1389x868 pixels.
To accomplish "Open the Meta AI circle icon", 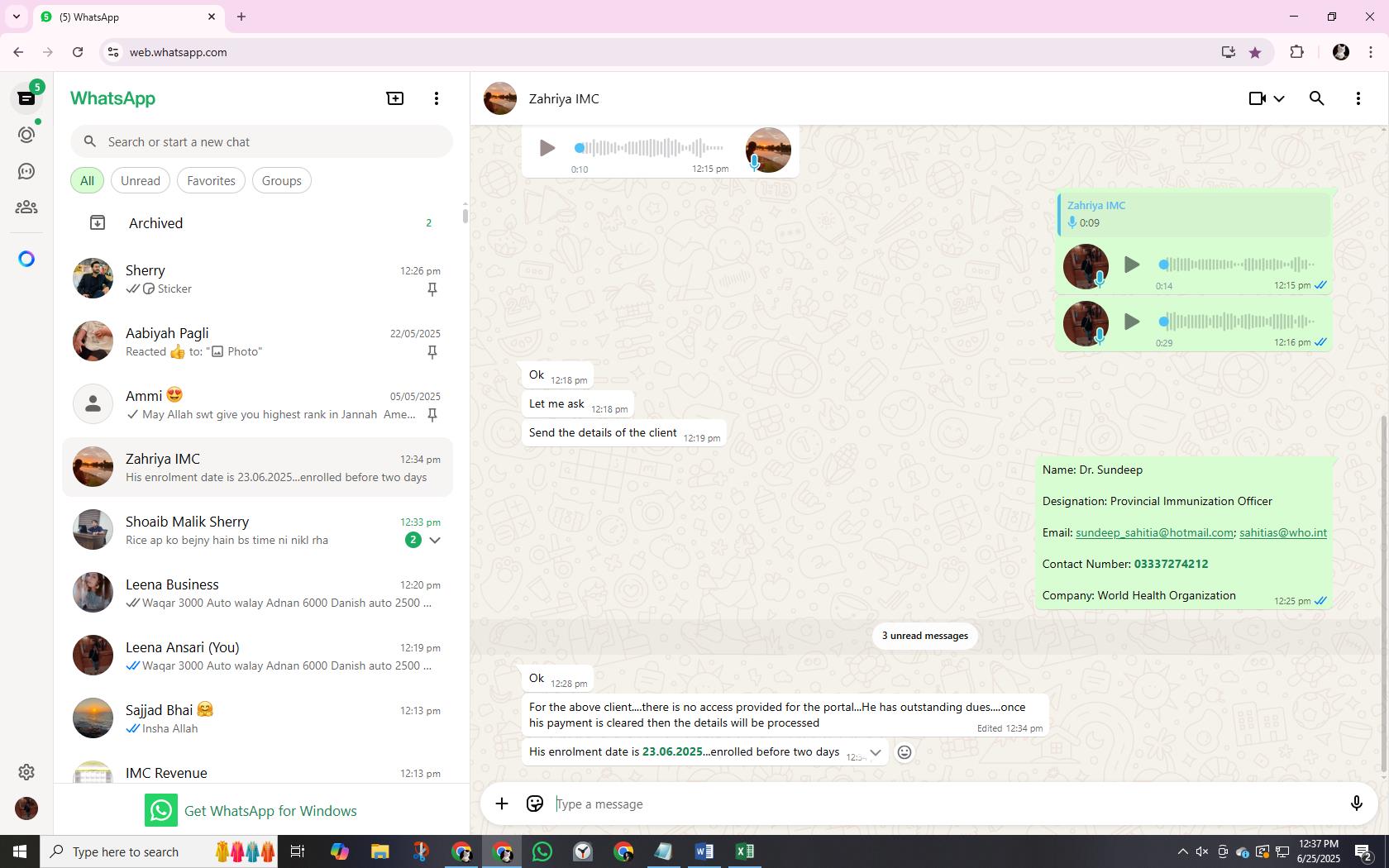I will [26, 259].
